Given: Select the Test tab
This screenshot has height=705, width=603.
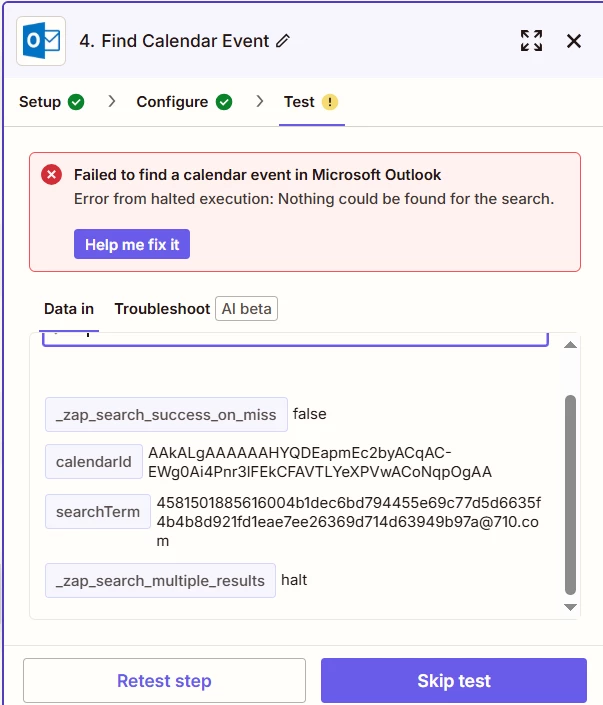Looking at the screenshot, I should click(x=311, y=102).
